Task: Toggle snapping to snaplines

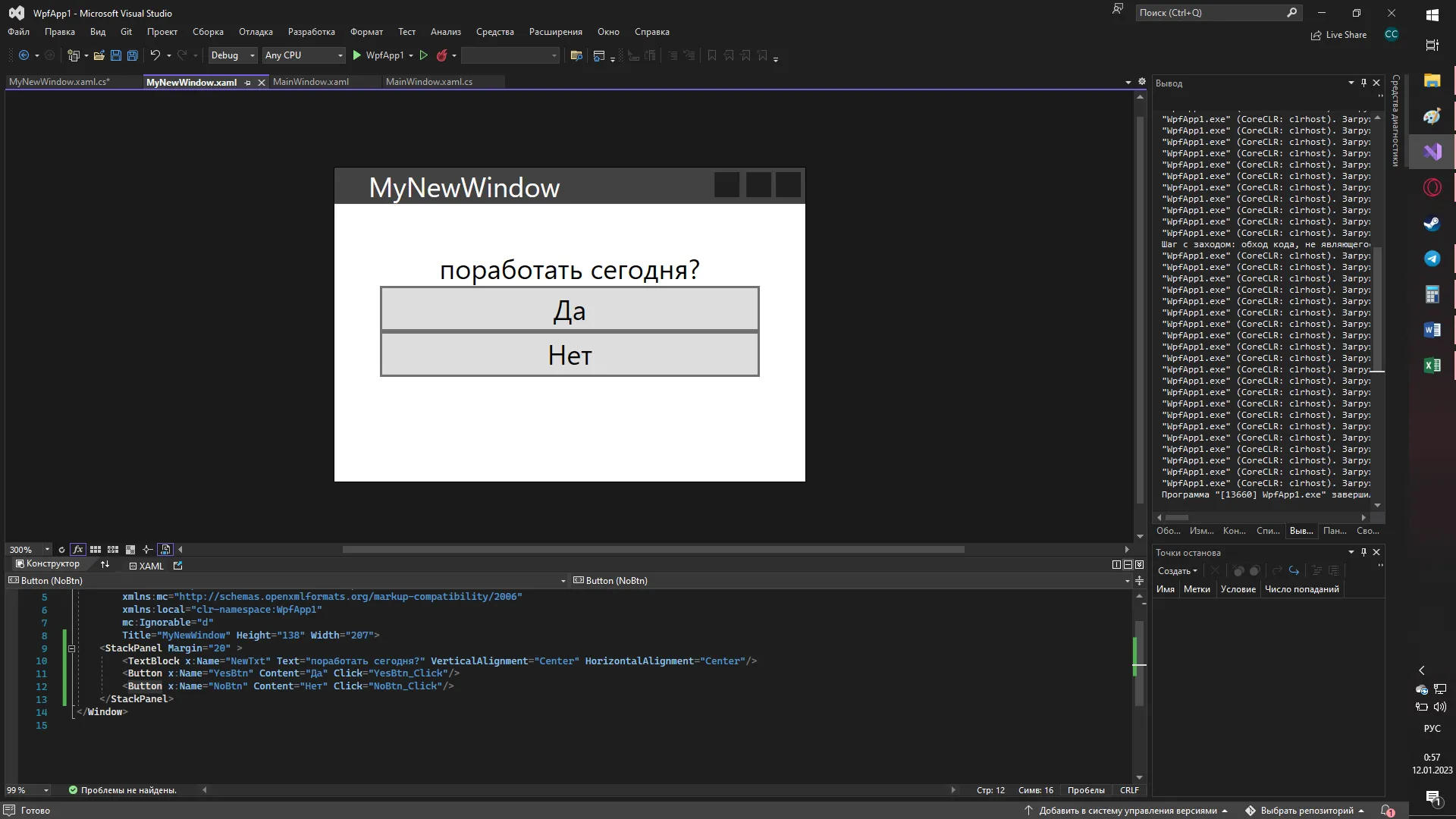Action: [147, 550]
